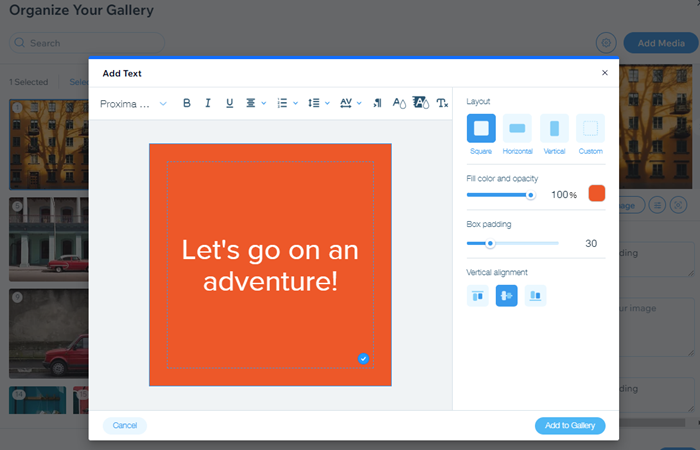The image size is (700, 450).
Task: Click the line spacing icon
Action: pos(314,103)
